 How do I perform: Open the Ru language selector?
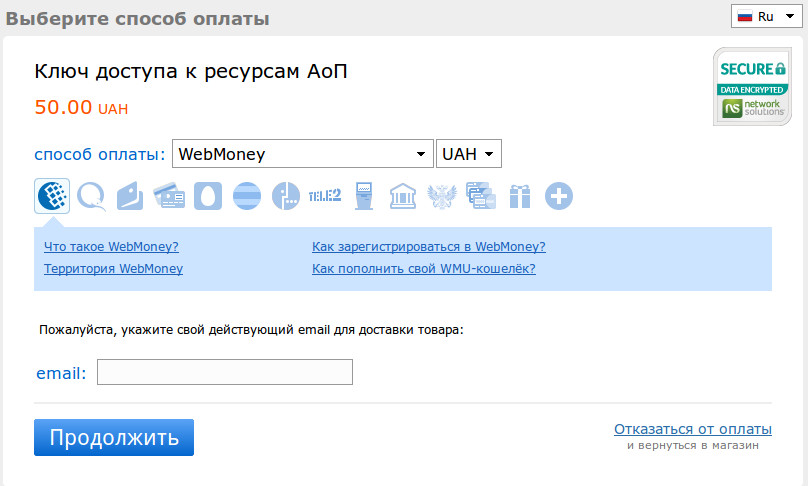(764, 16)
